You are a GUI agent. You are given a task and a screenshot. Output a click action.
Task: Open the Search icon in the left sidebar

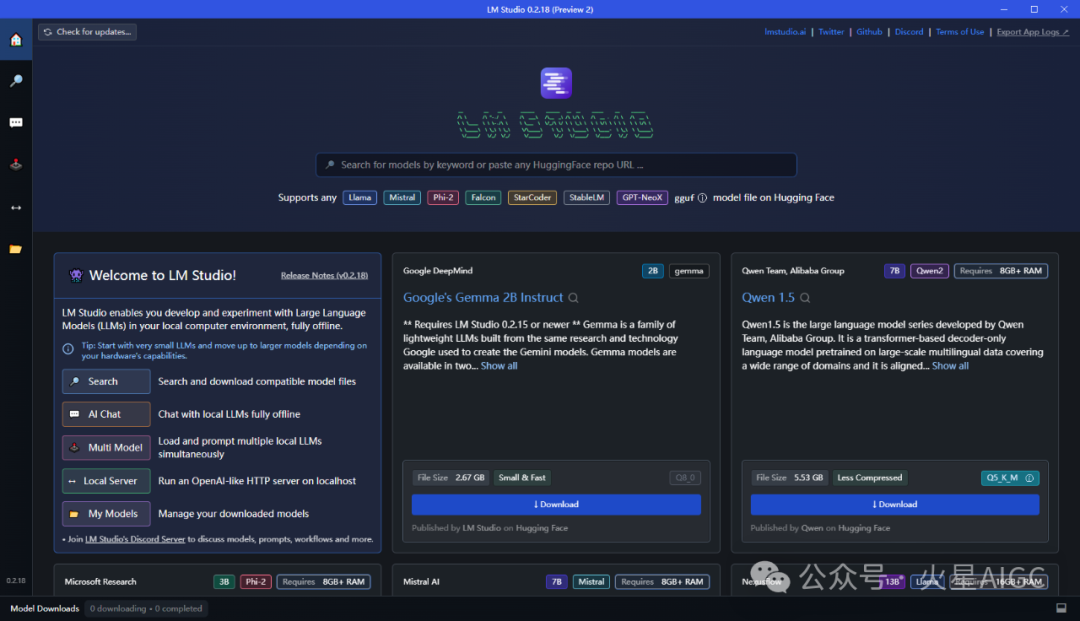click(x=16, y=81)
